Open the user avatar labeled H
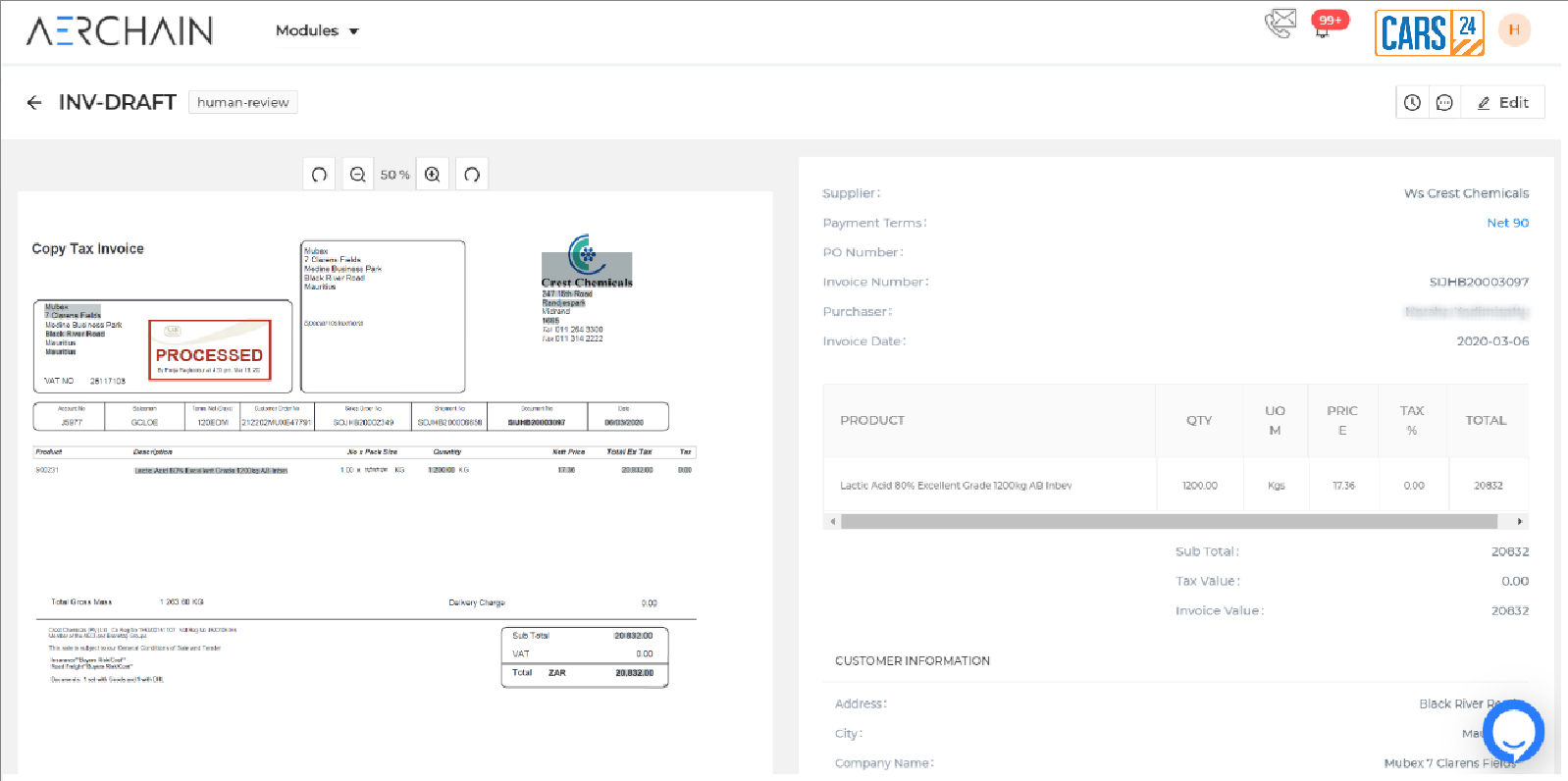 coord(1514,29)
